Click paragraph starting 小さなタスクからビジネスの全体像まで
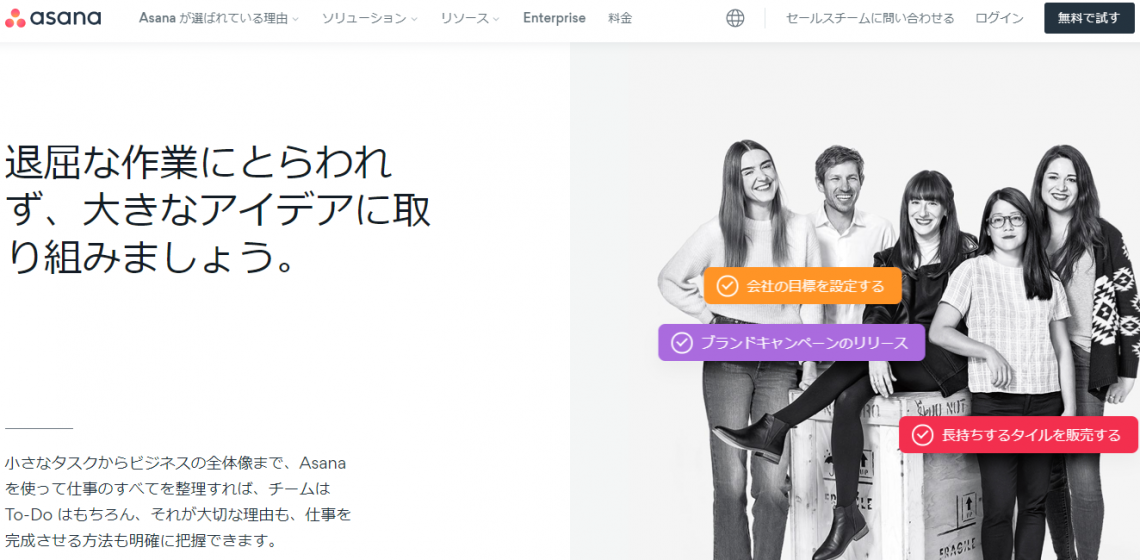This screenshot has height=560, width=1140. point(178,502)
